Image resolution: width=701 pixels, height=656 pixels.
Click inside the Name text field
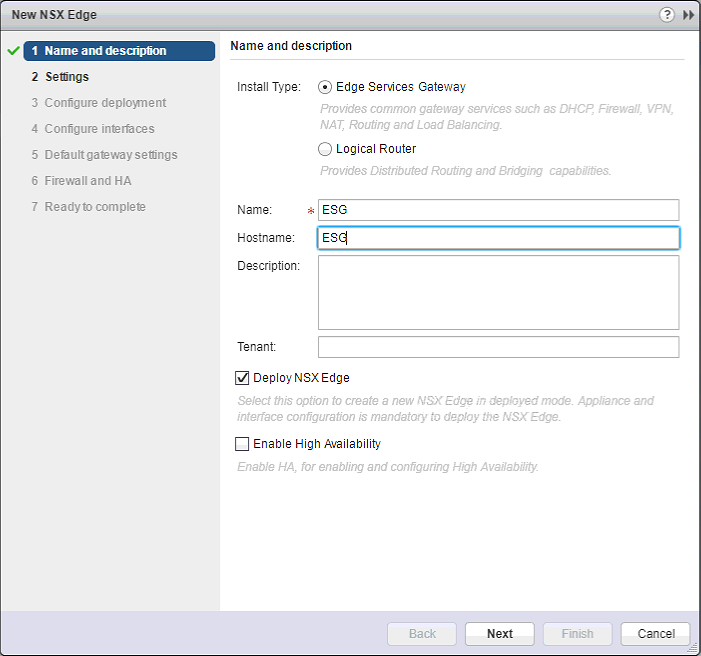[498, 210]
